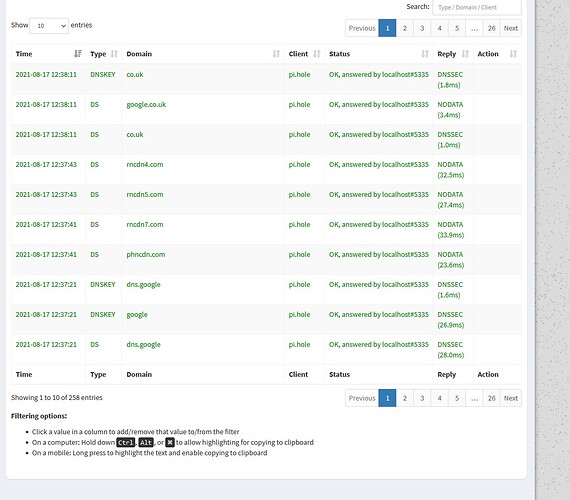Filter by client pi.hole in first row
This screenshot has width=570, height=500.
click(299, 75)
